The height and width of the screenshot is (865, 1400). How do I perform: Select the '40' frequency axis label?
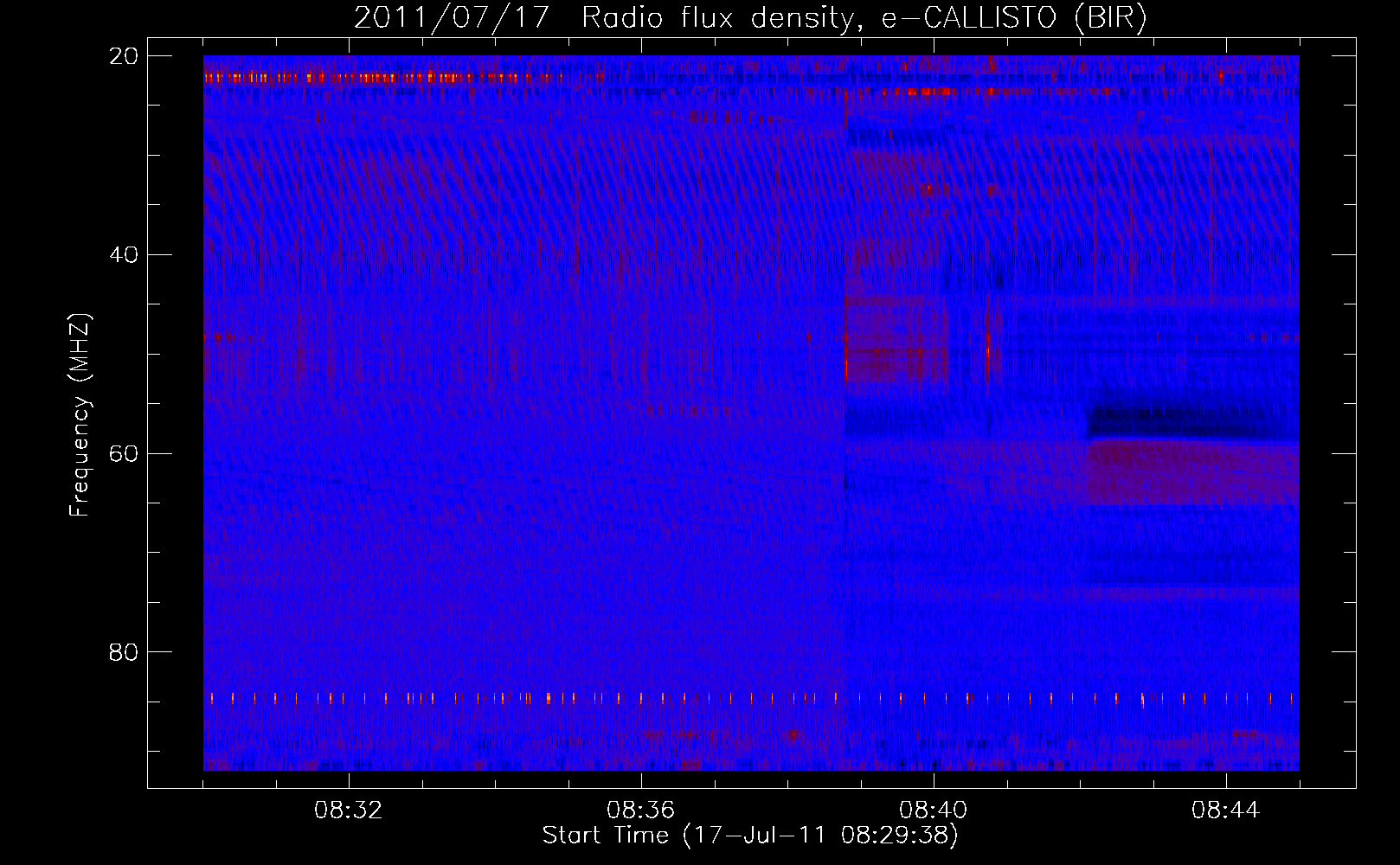pos(124,255)
